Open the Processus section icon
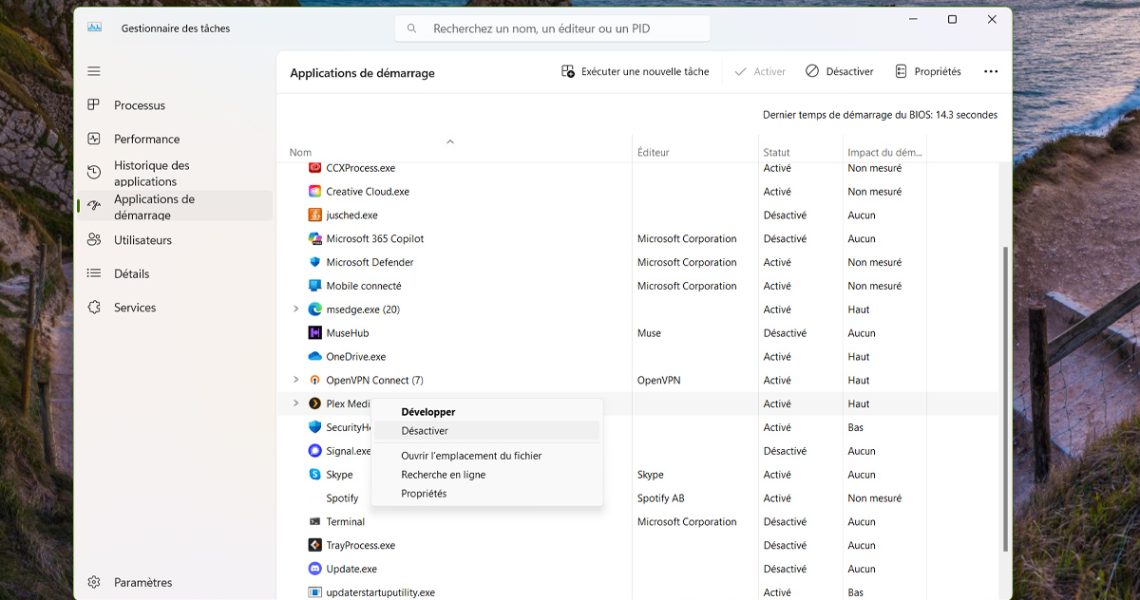The image size is (1140, 600). (94, 105)
